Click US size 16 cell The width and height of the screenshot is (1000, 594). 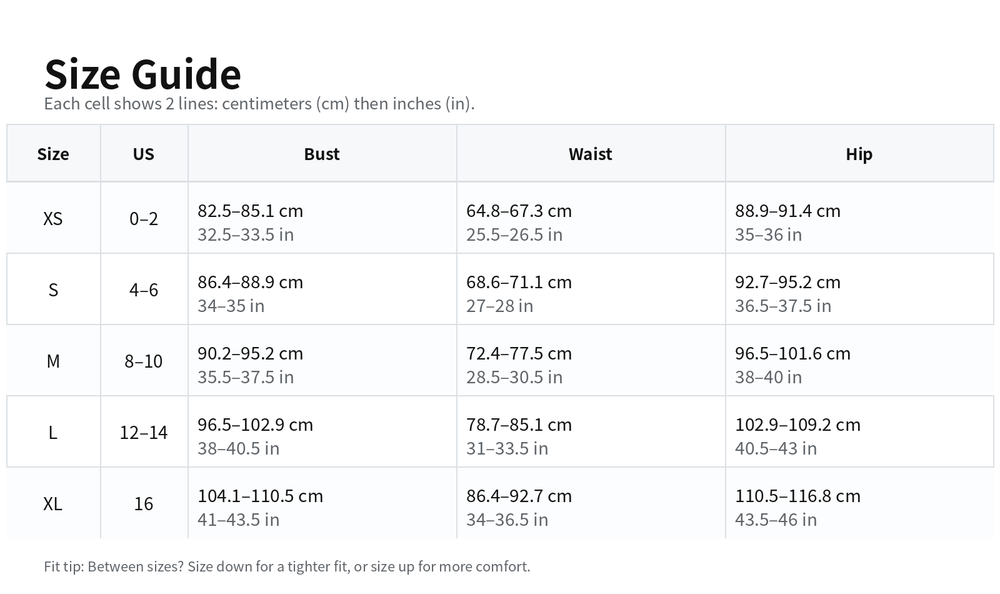144,504
